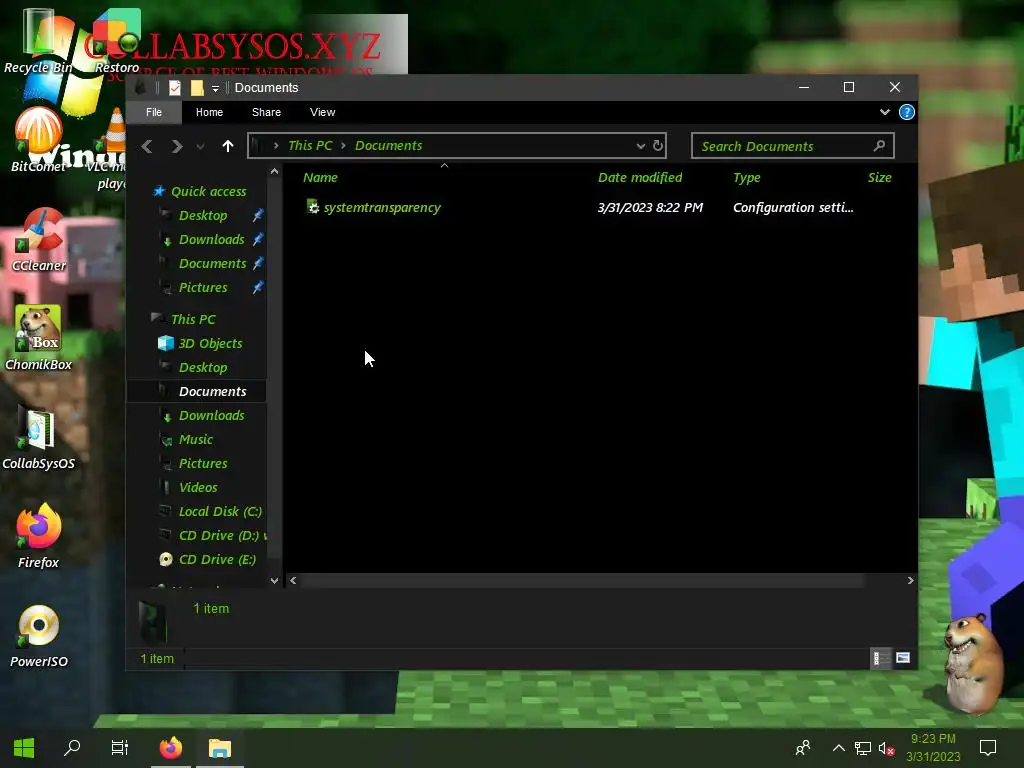Open pinned Documents under Quick access
The height and width of the screenshot is (768, 1024).
[x=212, y=264]
